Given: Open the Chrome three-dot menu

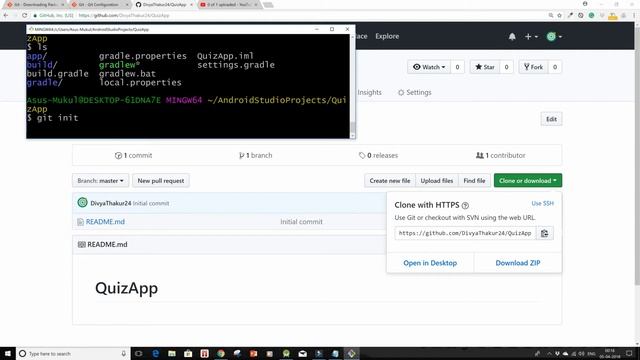Looking at the screenshot, I should click(634, 16).
